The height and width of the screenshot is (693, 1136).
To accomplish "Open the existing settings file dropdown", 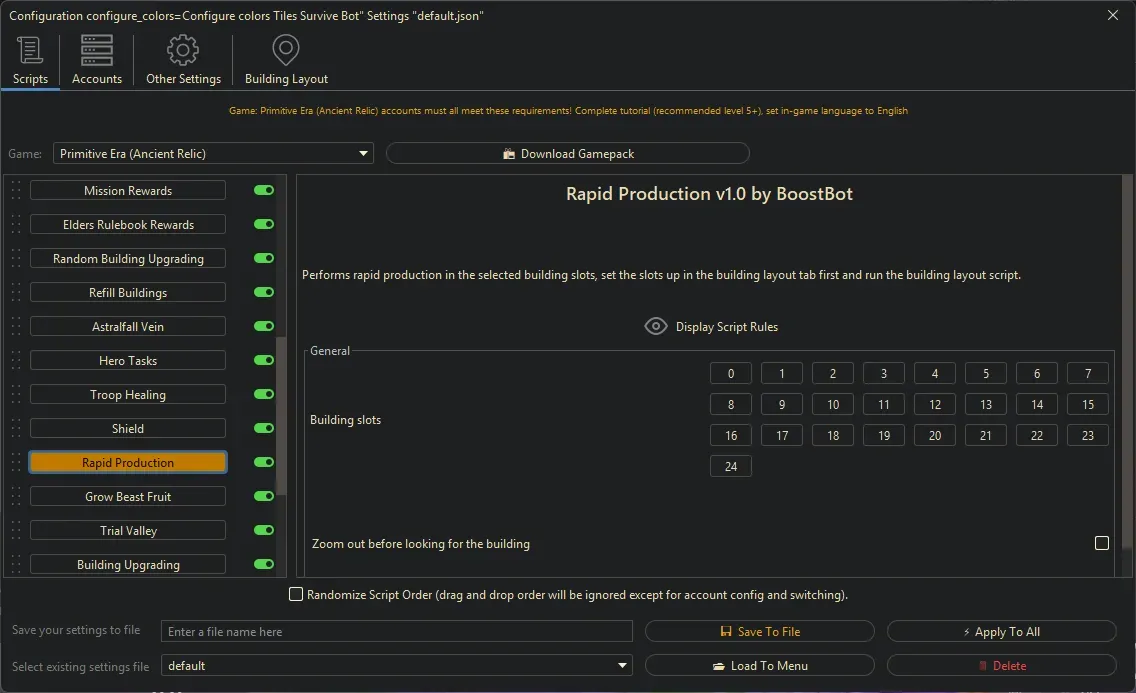I will 622,665.
